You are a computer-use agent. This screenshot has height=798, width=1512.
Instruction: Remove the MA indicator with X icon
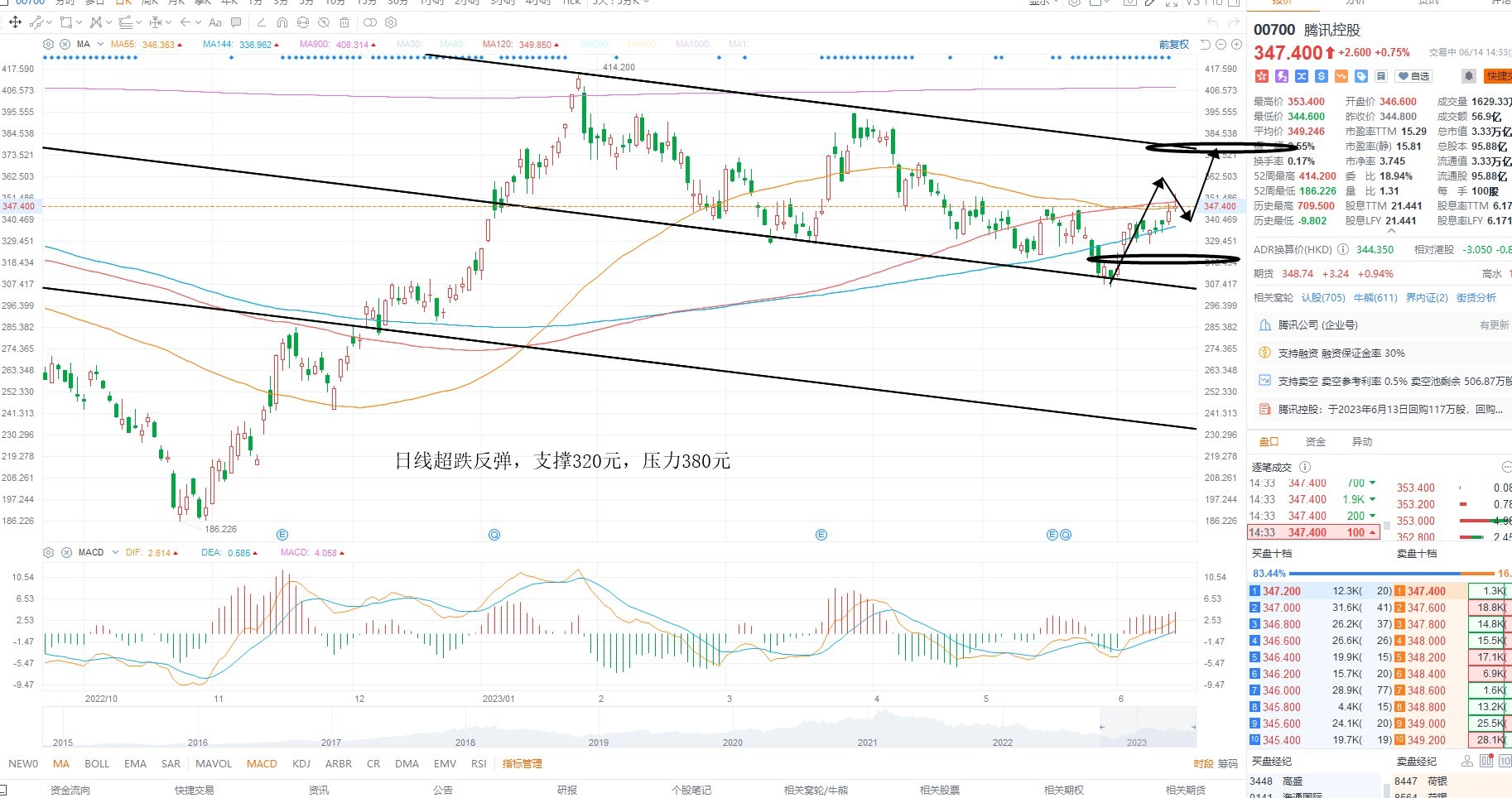click(x=65, y=44)
